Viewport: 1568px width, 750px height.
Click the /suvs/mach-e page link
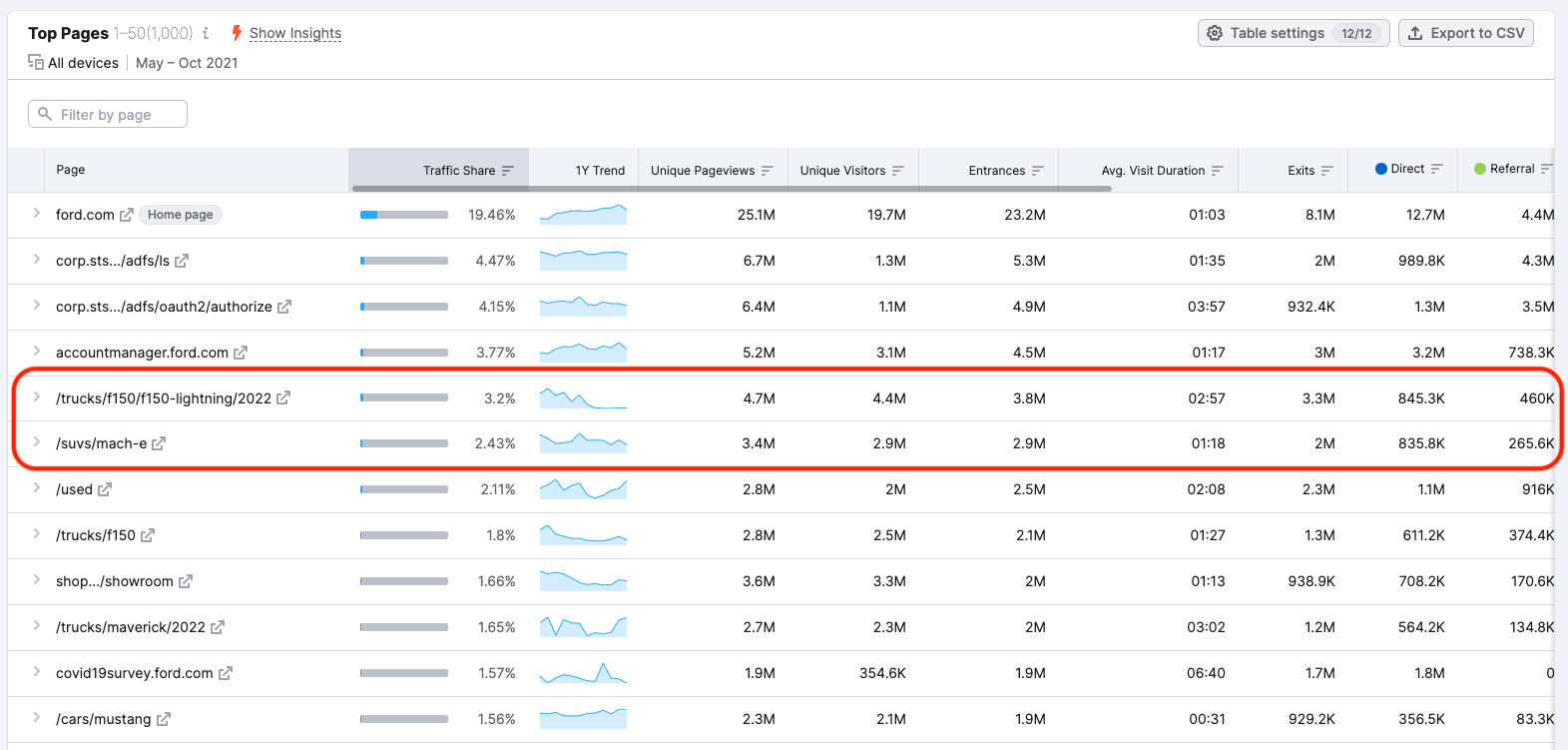(101, 443)
